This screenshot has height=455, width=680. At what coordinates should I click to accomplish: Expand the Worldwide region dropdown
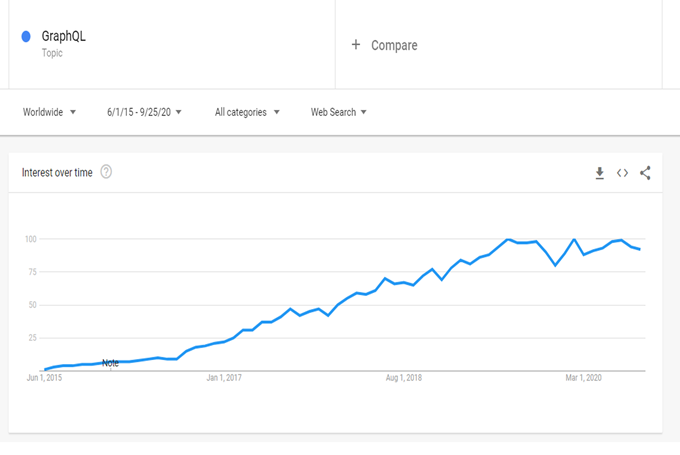point(49,112)
